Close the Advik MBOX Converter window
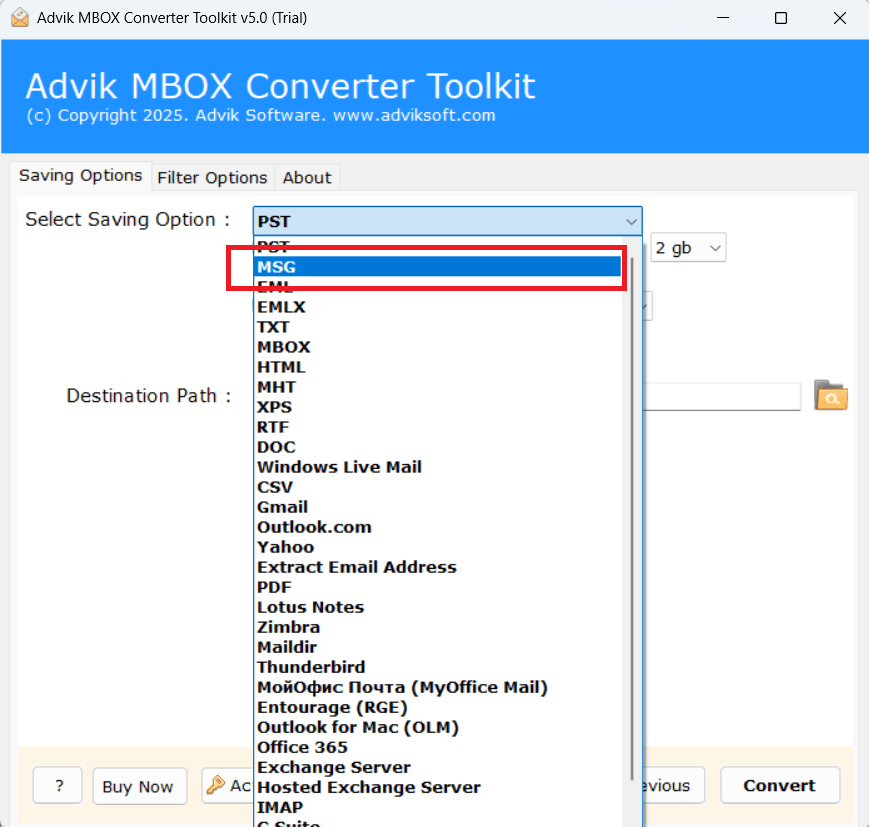 (840, 18)
